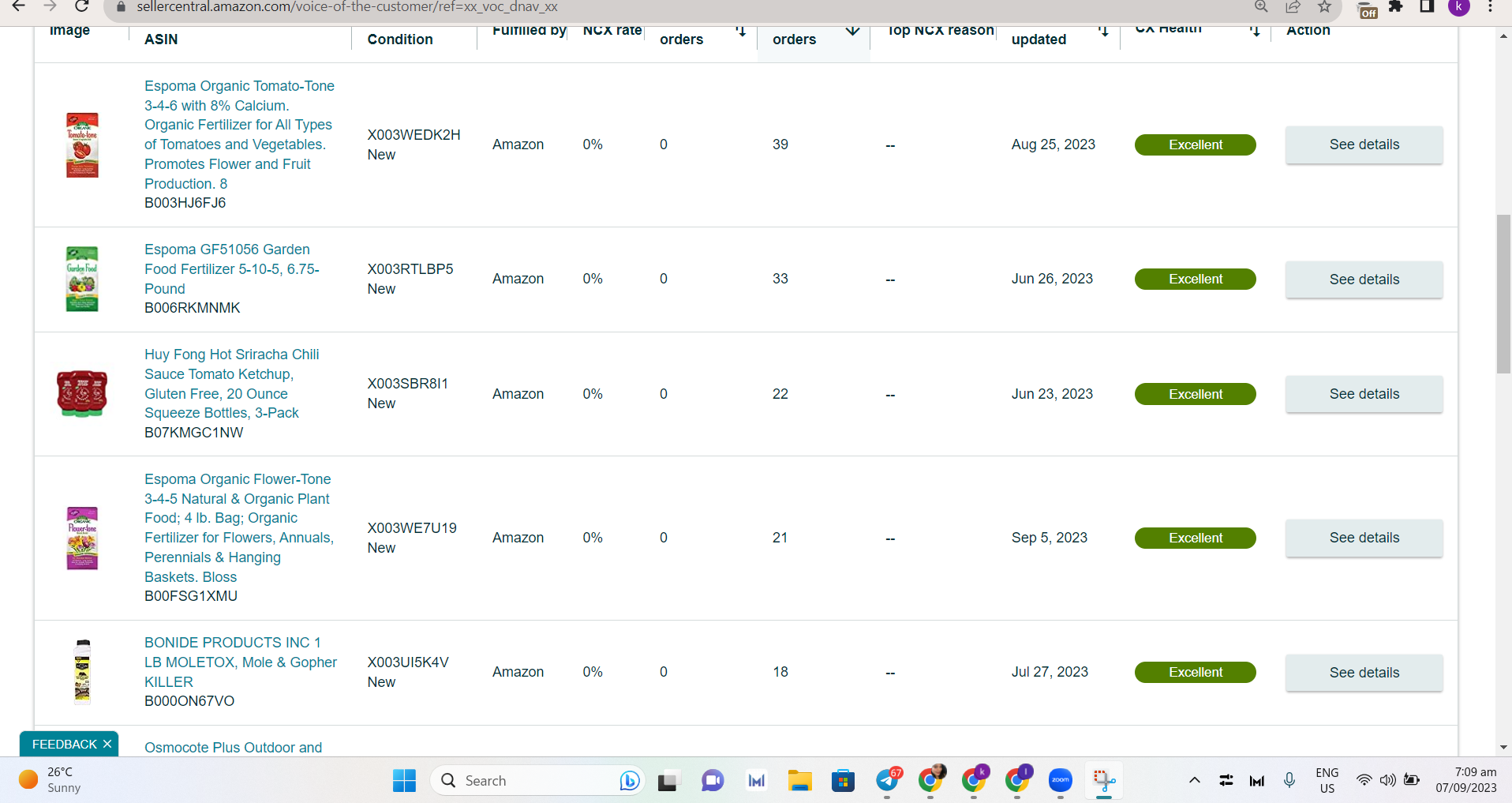Screen dimensions: 1512x803
Task: Open the Espoma Organic Tomato-Tone product link
Action: 239,135
